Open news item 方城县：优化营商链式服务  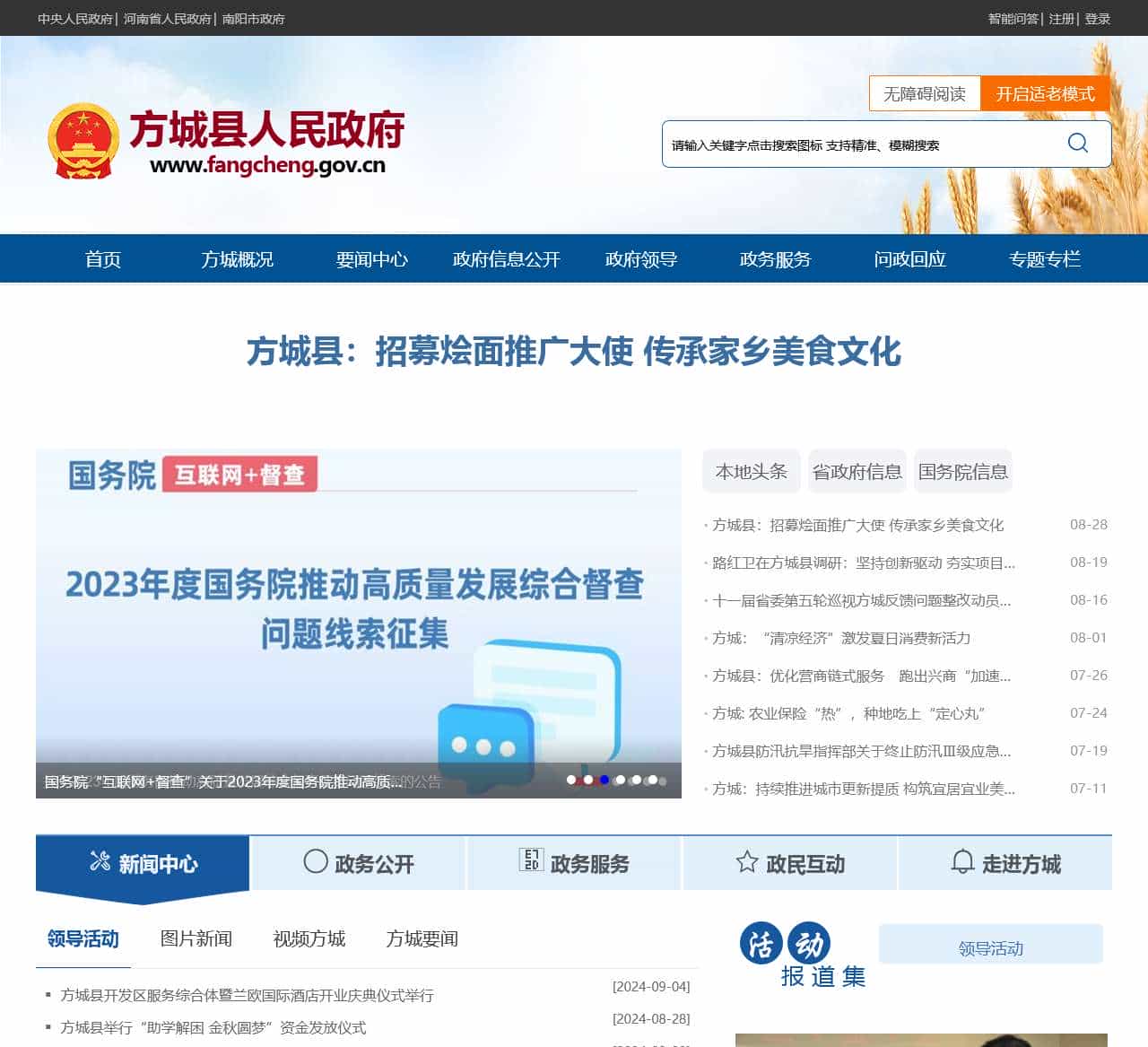point(862,676)
